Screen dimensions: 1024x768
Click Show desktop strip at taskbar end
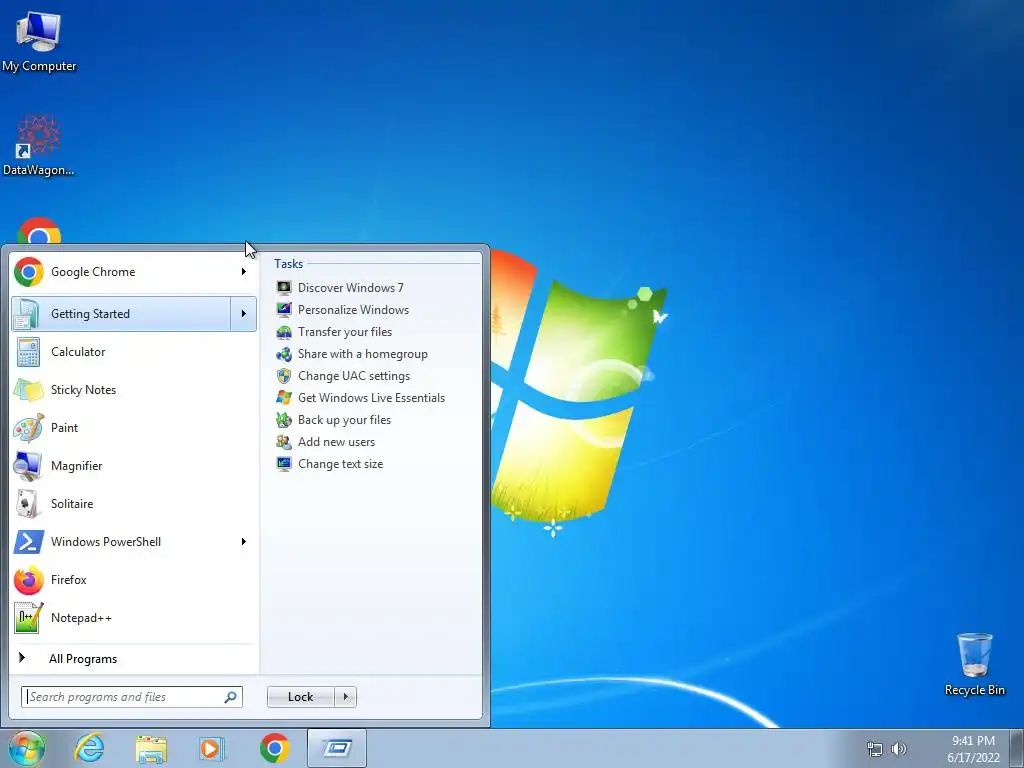(x=1016, y=749)
